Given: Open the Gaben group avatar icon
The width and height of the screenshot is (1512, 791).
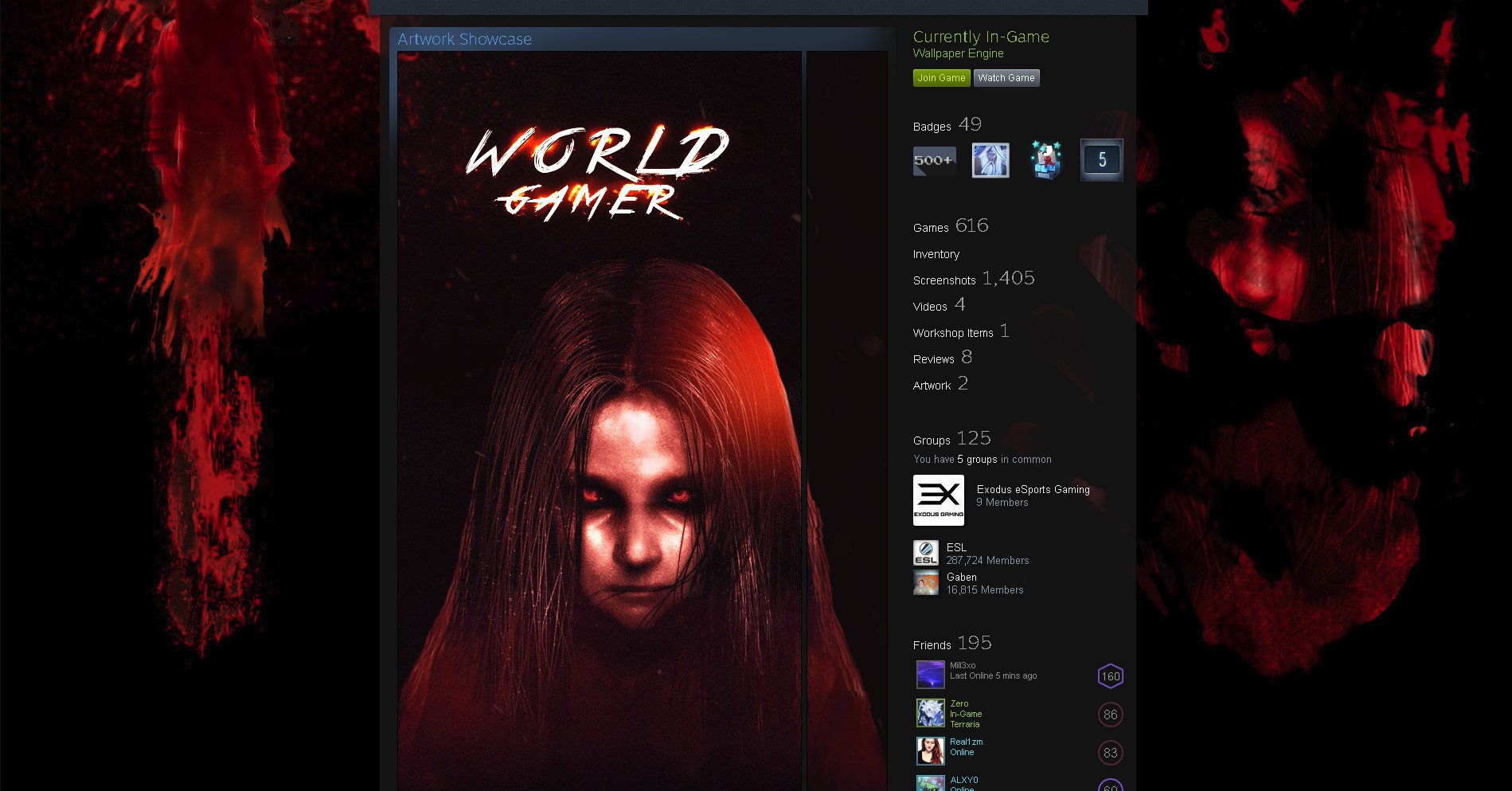Looking at the screenshot, I should pos(926,582).
